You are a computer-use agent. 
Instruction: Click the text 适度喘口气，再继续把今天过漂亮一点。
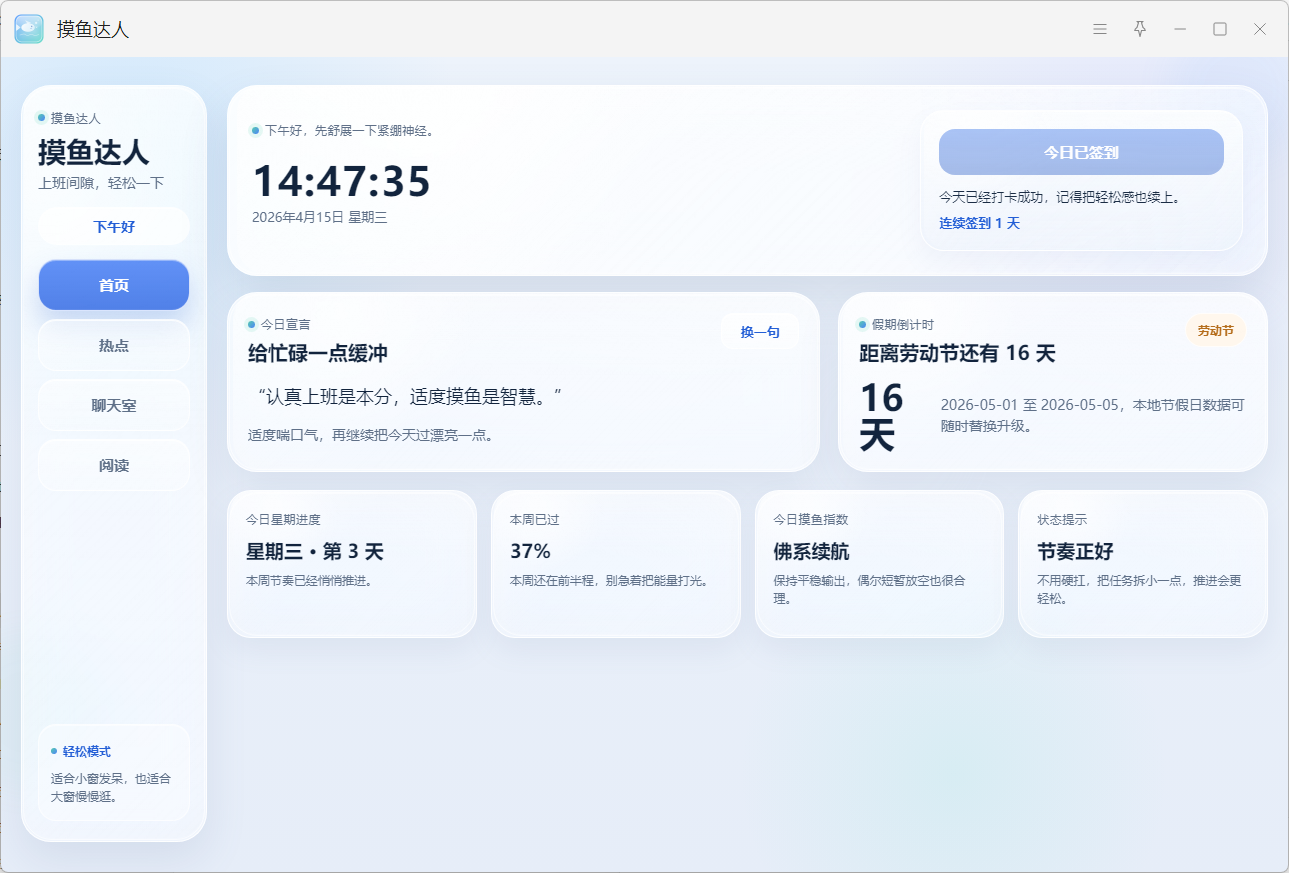pos(370,435)
